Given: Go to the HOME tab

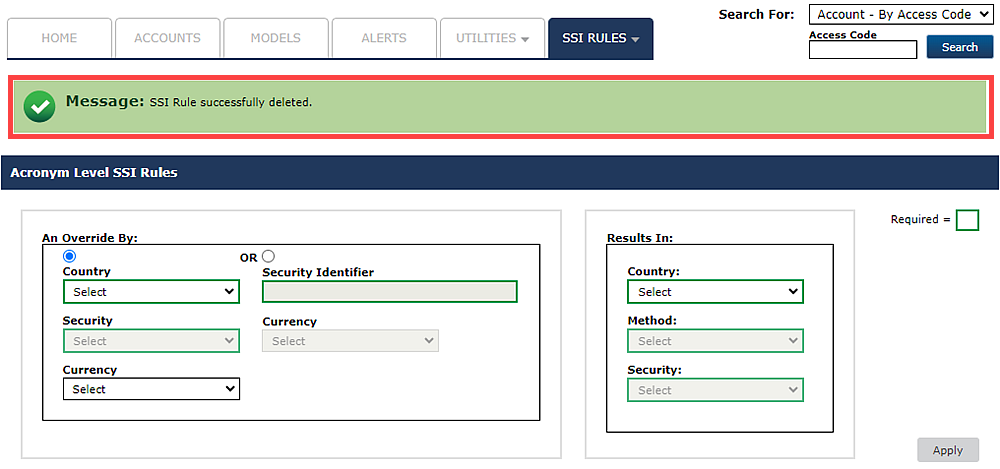Looking at the screenshot, I should (59, 38).
